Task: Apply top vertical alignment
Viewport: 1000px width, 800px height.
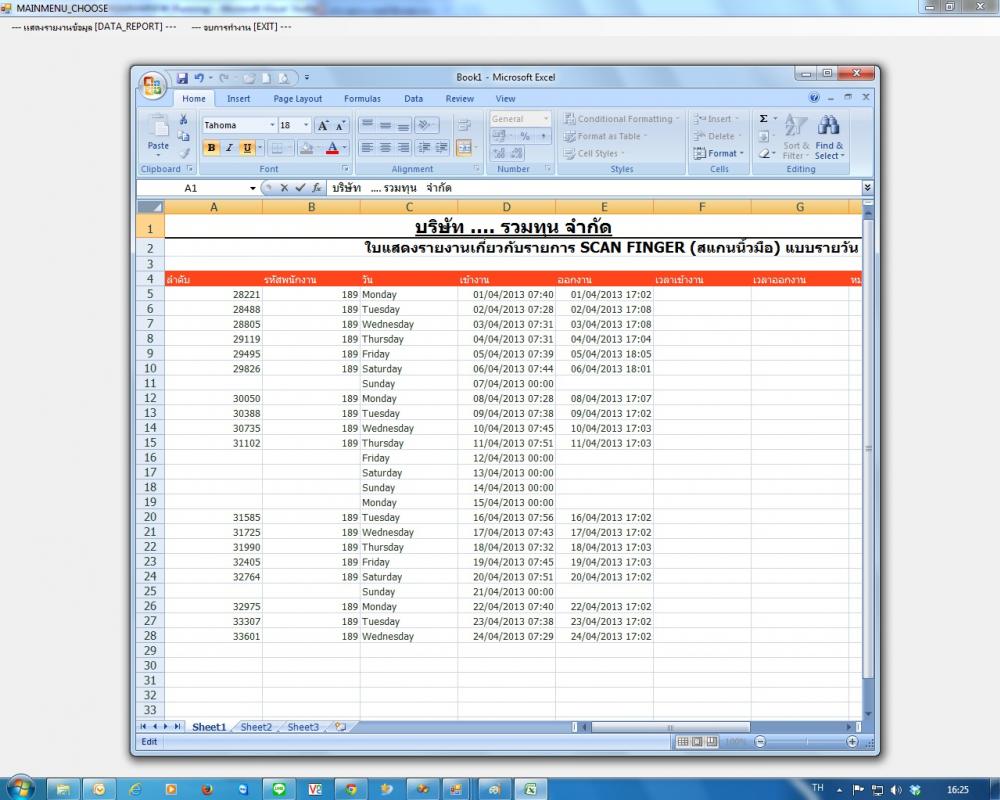Action: pyautogui.click(x=367, y=126)
